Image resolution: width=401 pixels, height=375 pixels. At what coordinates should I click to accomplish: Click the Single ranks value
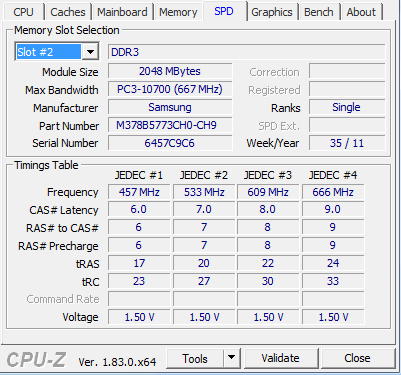pos(347,107)
